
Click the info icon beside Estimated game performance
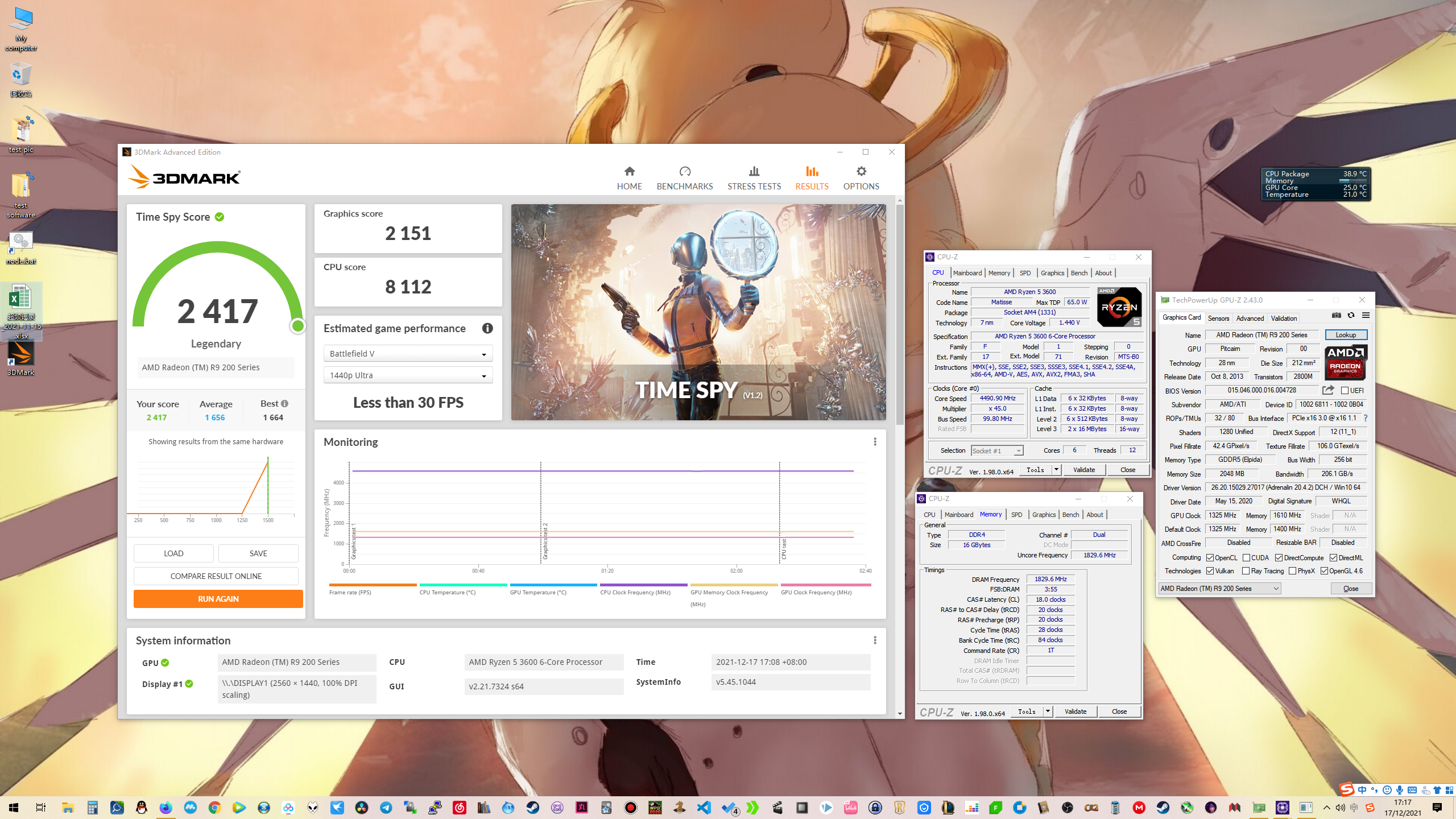487,328
